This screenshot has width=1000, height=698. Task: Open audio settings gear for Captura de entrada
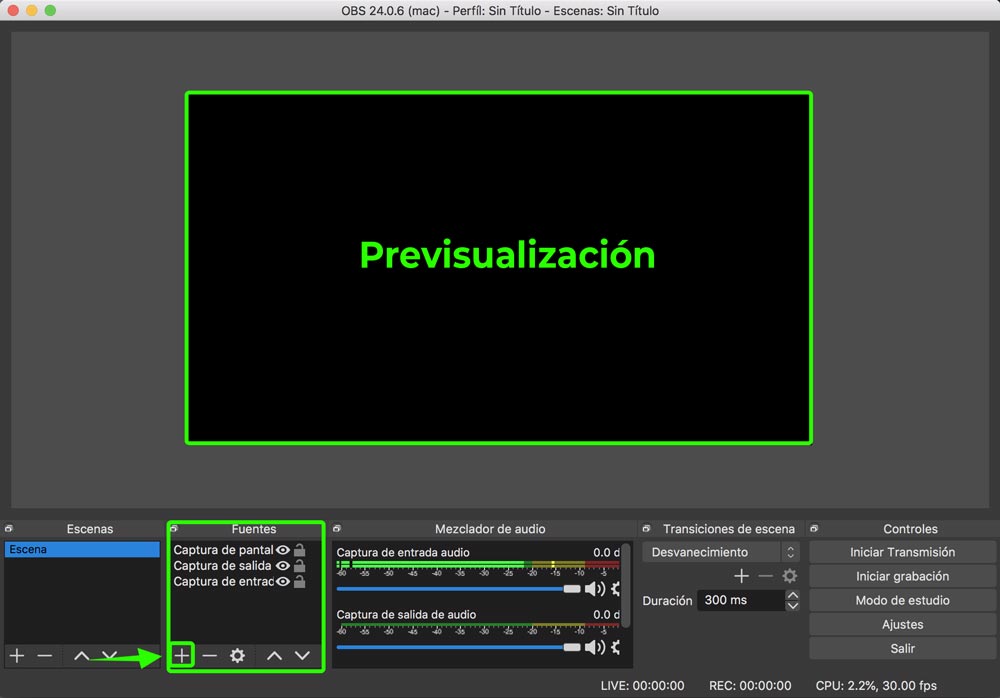pyautogui.click(x=615, y=589)
